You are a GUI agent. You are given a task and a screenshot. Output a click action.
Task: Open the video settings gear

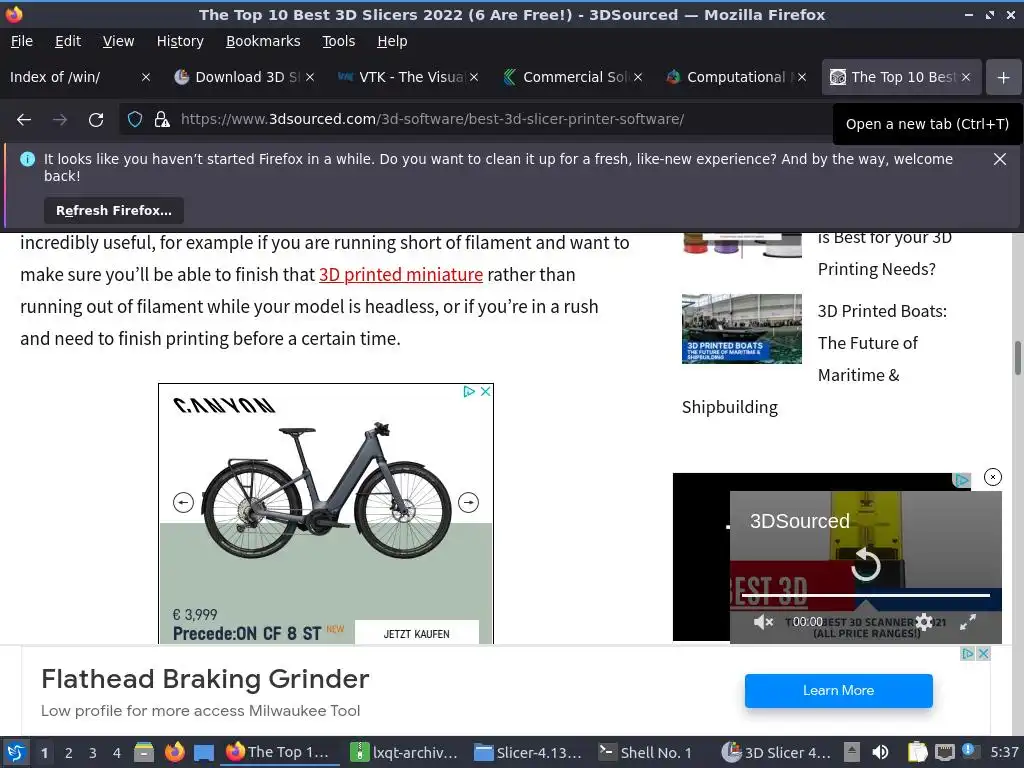coord(924,622)
